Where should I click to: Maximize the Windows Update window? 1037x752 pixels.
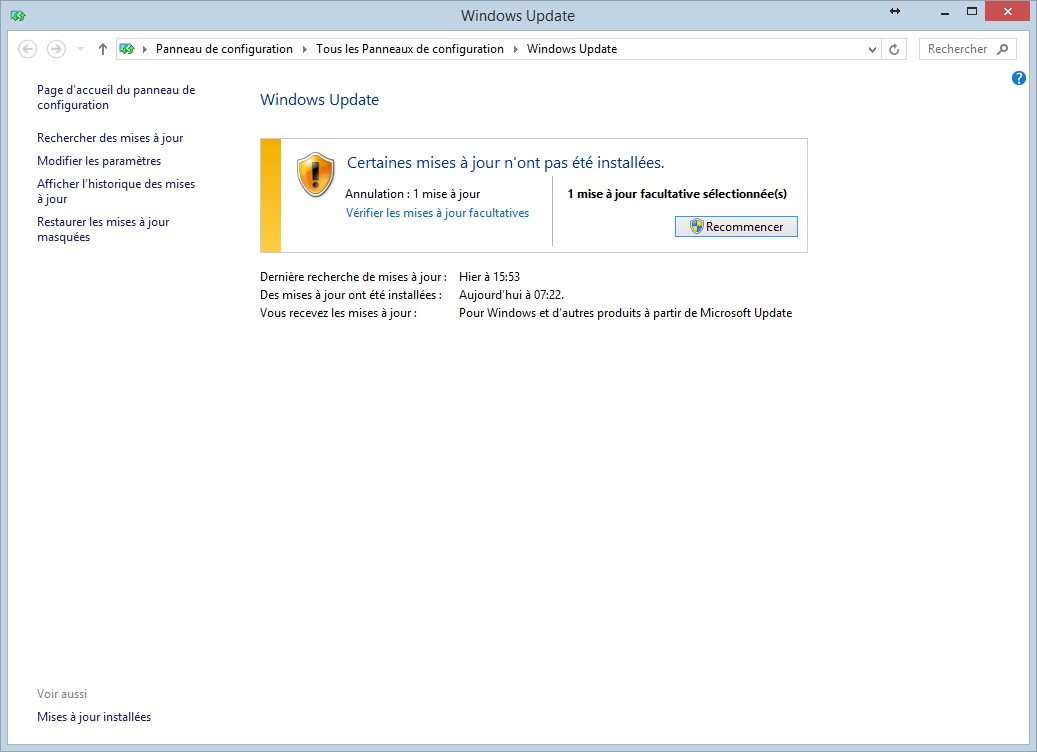pos(972,11)
